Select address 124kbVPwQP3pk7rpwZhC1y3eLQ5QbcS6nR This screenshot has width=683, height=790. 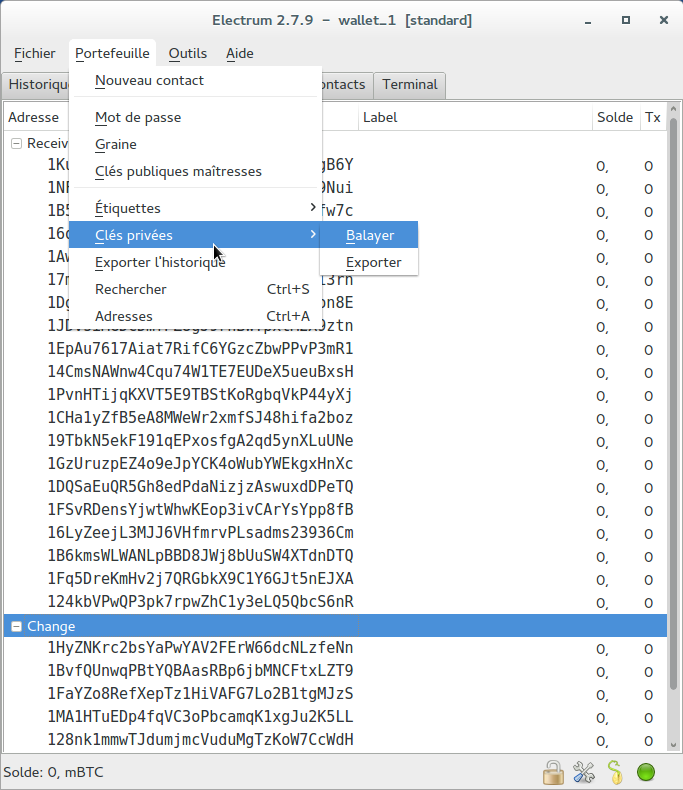click(x=200, y=602)
